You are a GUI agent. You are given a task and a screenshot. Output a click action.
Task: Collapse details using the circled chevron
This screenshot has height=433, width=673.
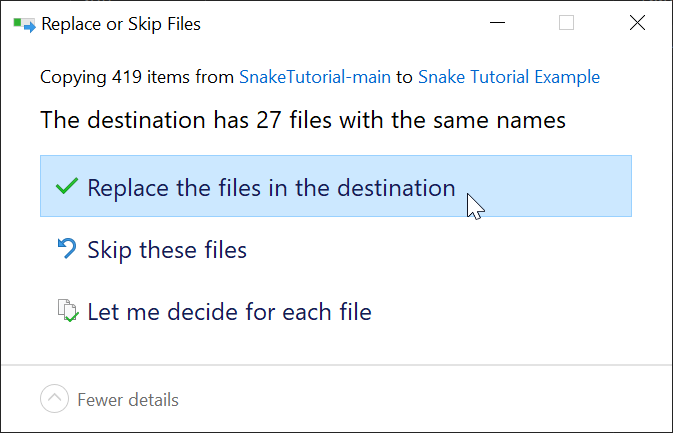(x=54, y=400)
